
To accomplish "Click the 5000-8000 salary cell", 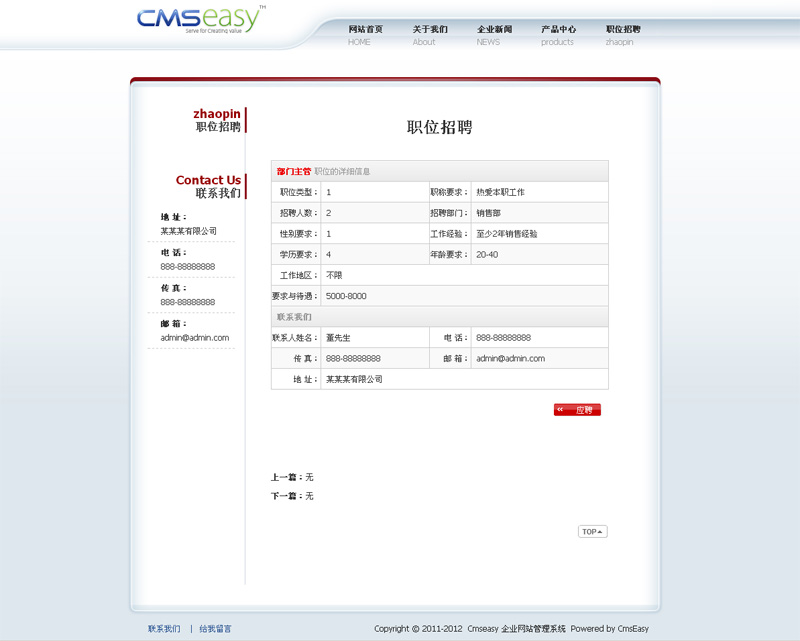I will pos(346,296).
